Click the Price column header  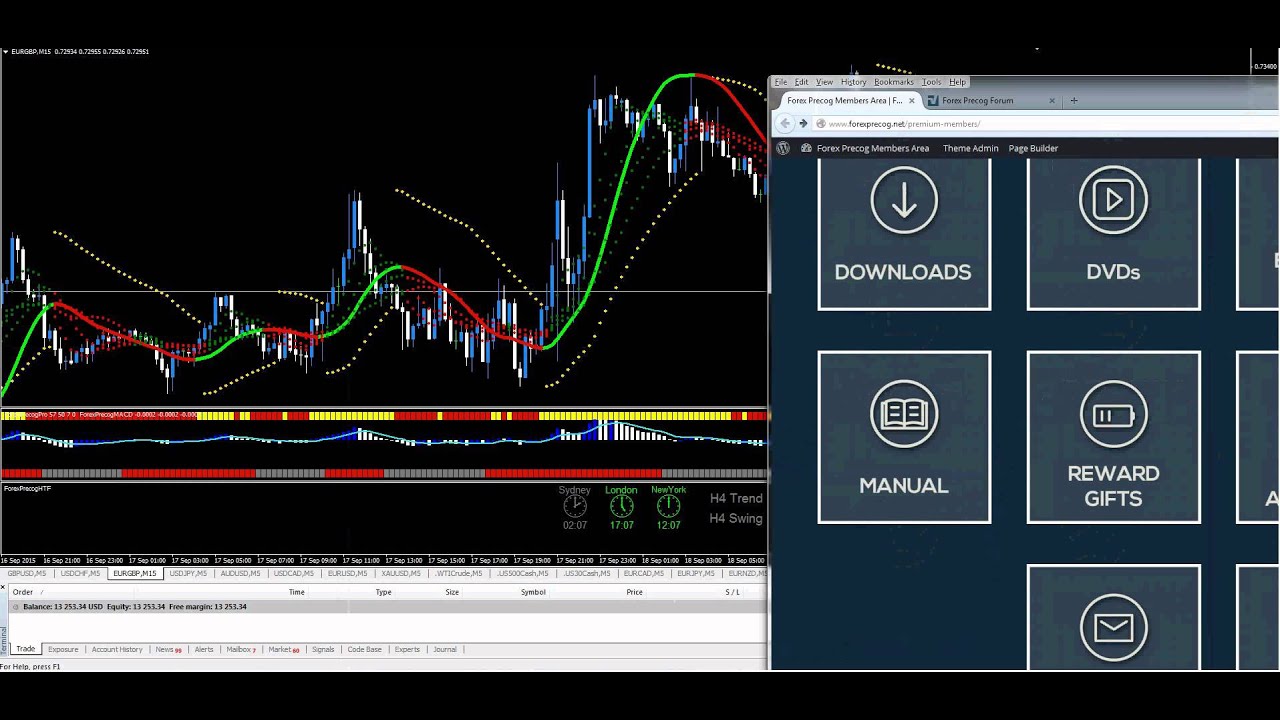pyautogui.click(x=634, y=592)
